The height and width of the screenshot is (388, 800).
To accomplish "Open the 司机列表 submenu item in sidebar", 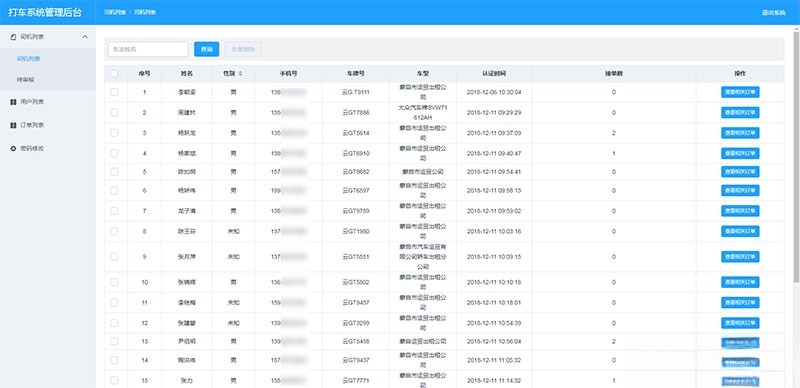I will (29, 59).
